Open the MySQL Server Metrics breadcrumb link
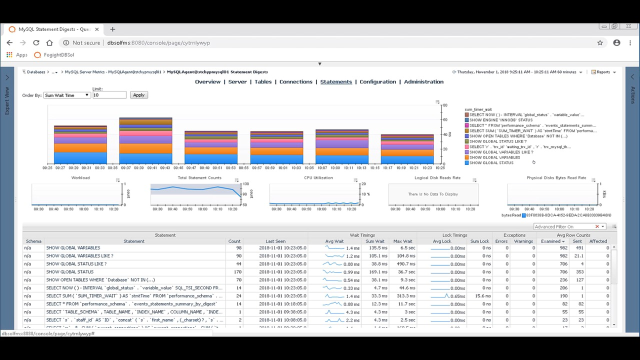 click(x=113, y=72)
